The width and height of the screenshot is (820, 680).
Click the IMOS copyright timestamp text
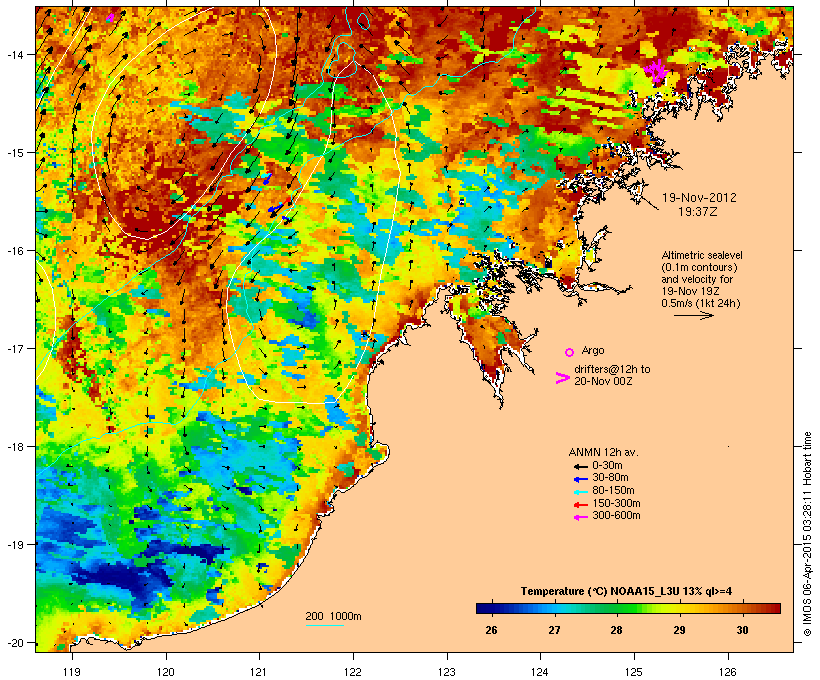click(x=807, y=534)
